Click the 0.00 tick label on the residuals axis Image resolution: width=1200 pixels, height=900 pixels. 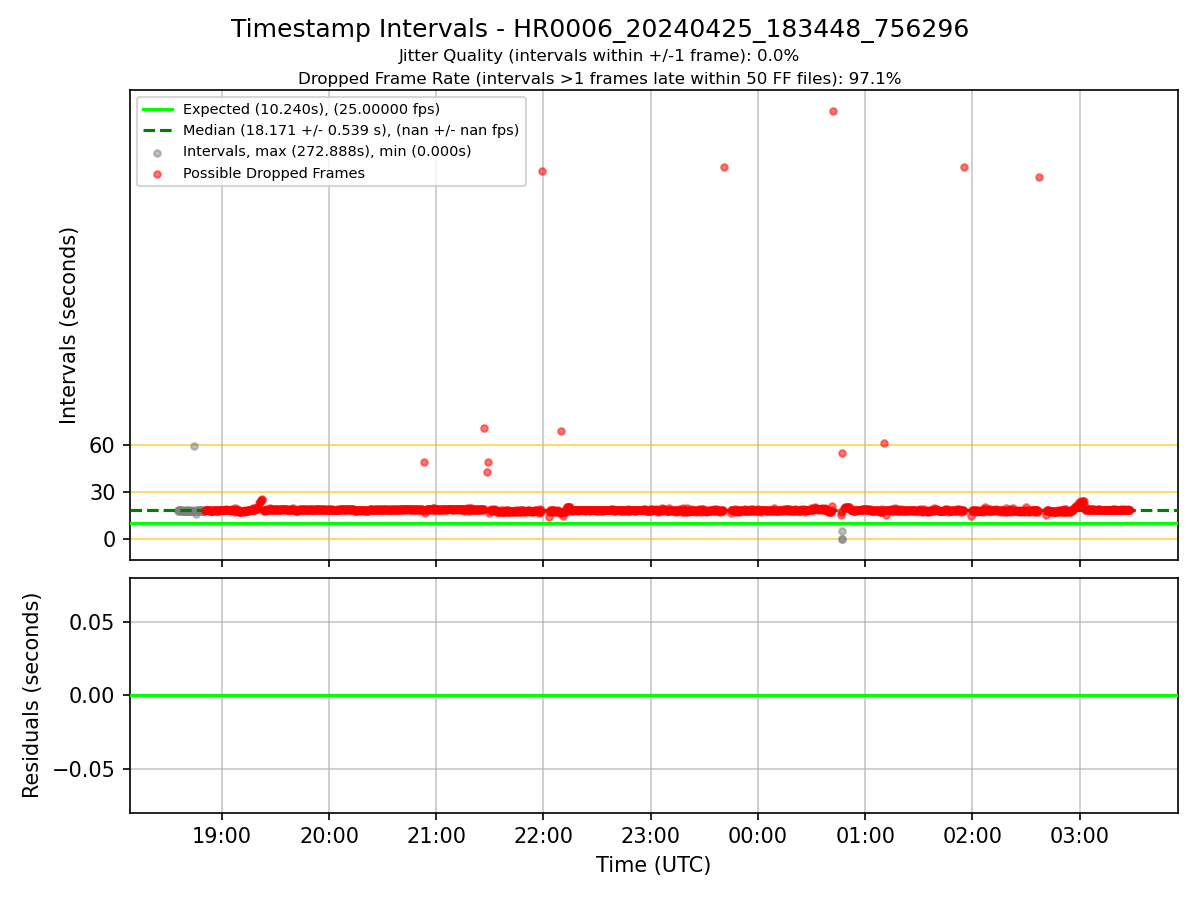93,695
